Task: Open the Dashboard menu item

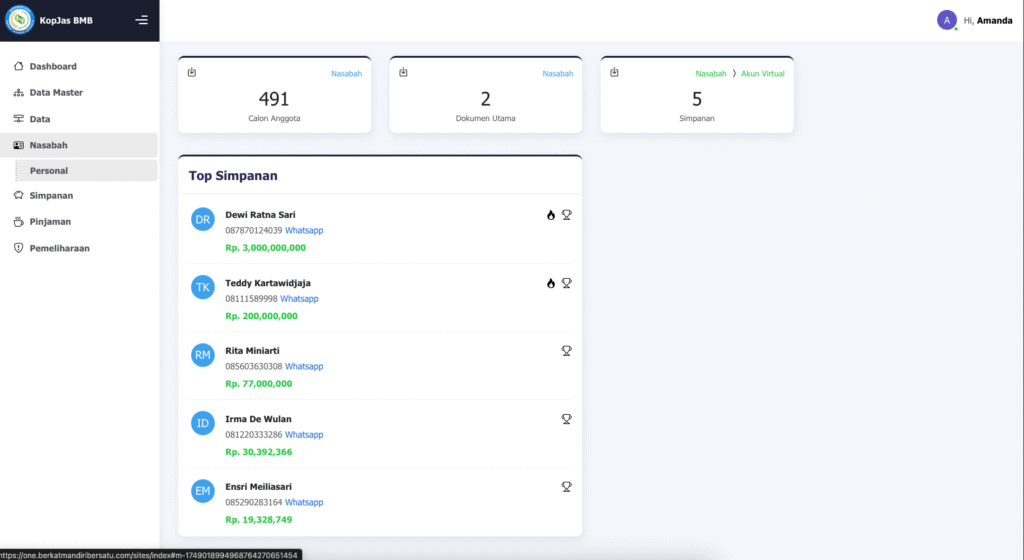Action: pyautogui.click(x=52, y=67)
